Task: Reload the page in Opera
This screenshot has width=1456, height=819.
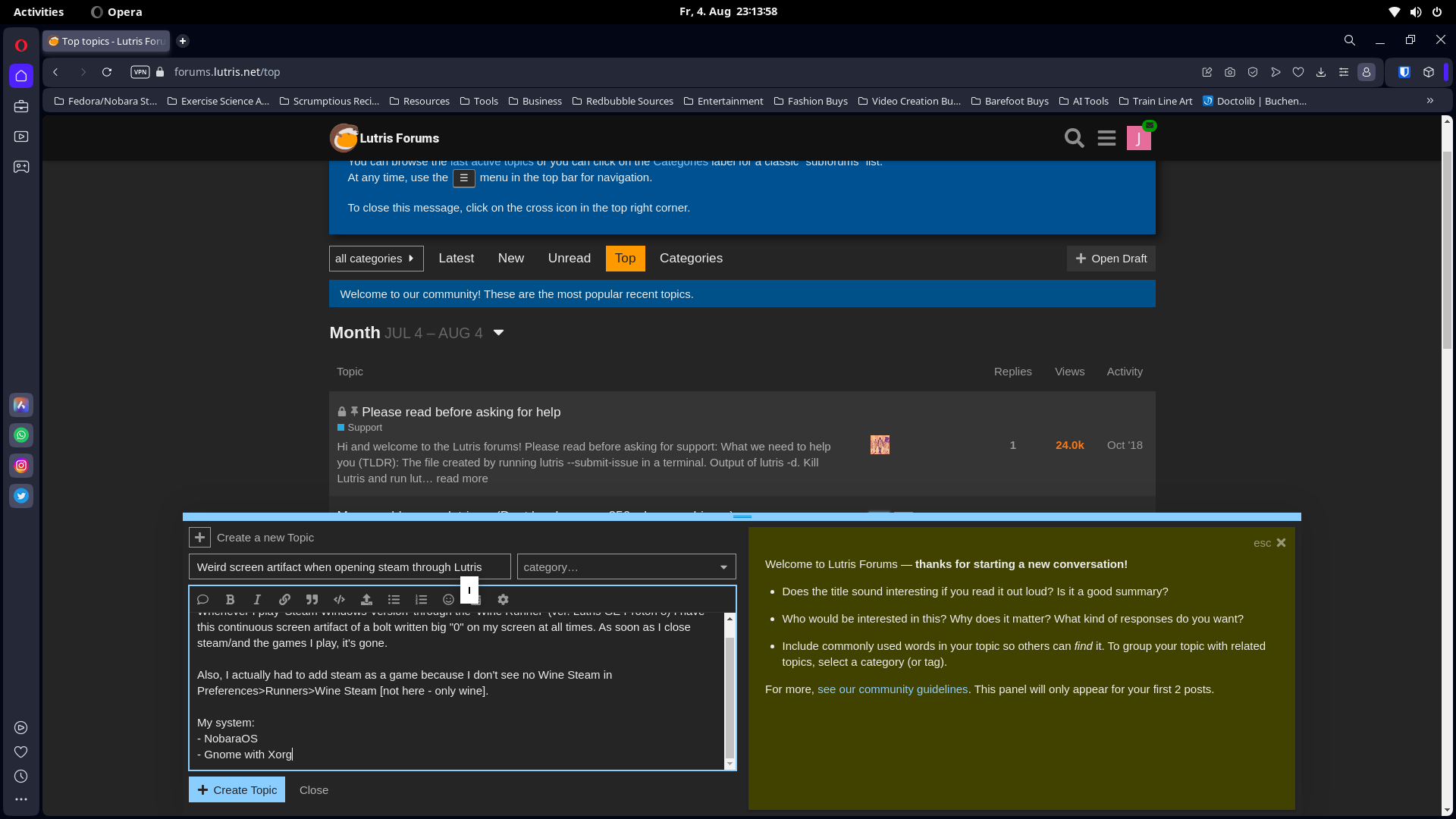Action: pyautogui.click(x=107, y=72)
